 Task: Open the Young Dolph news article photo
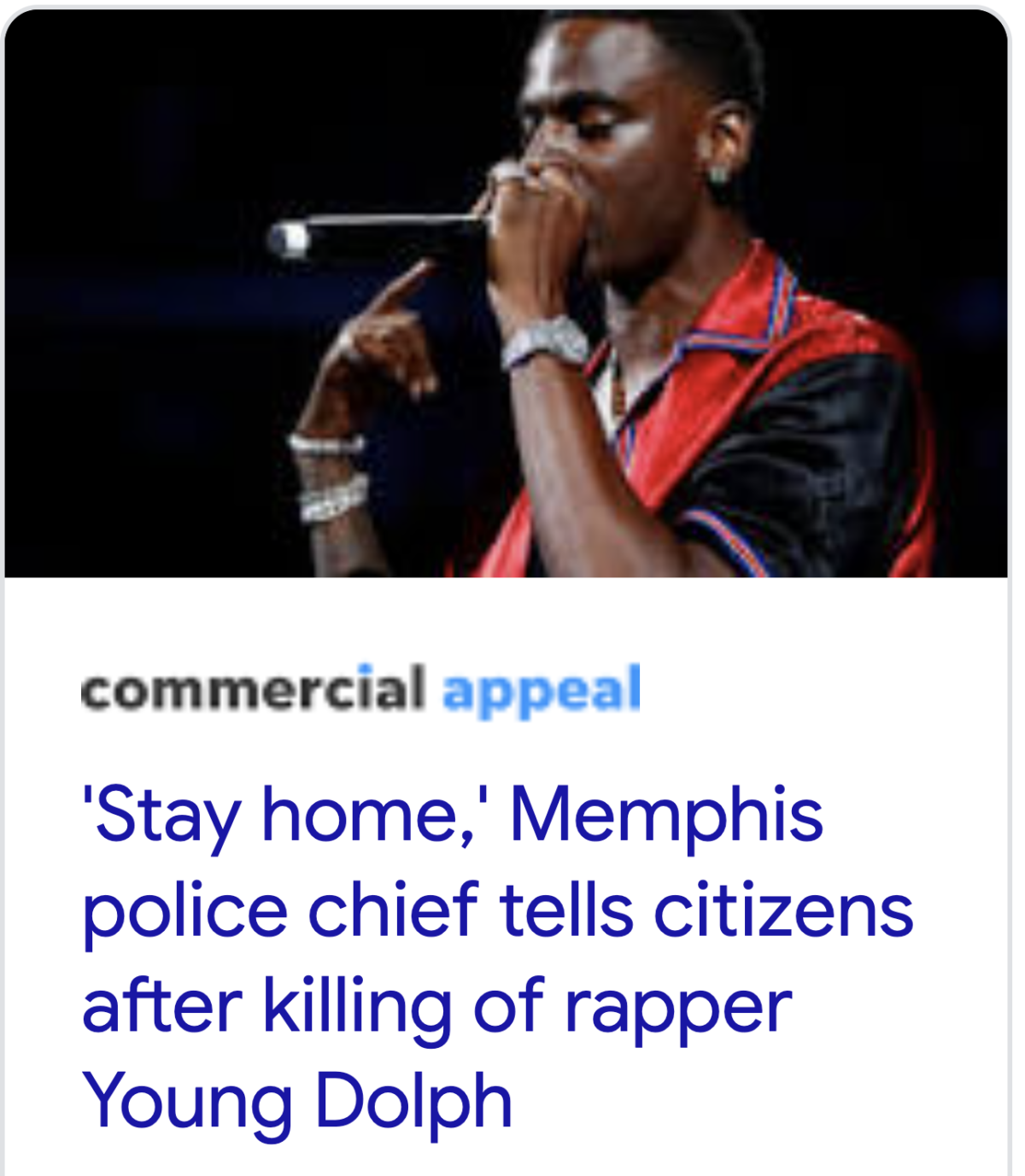[x=506, y=293]
